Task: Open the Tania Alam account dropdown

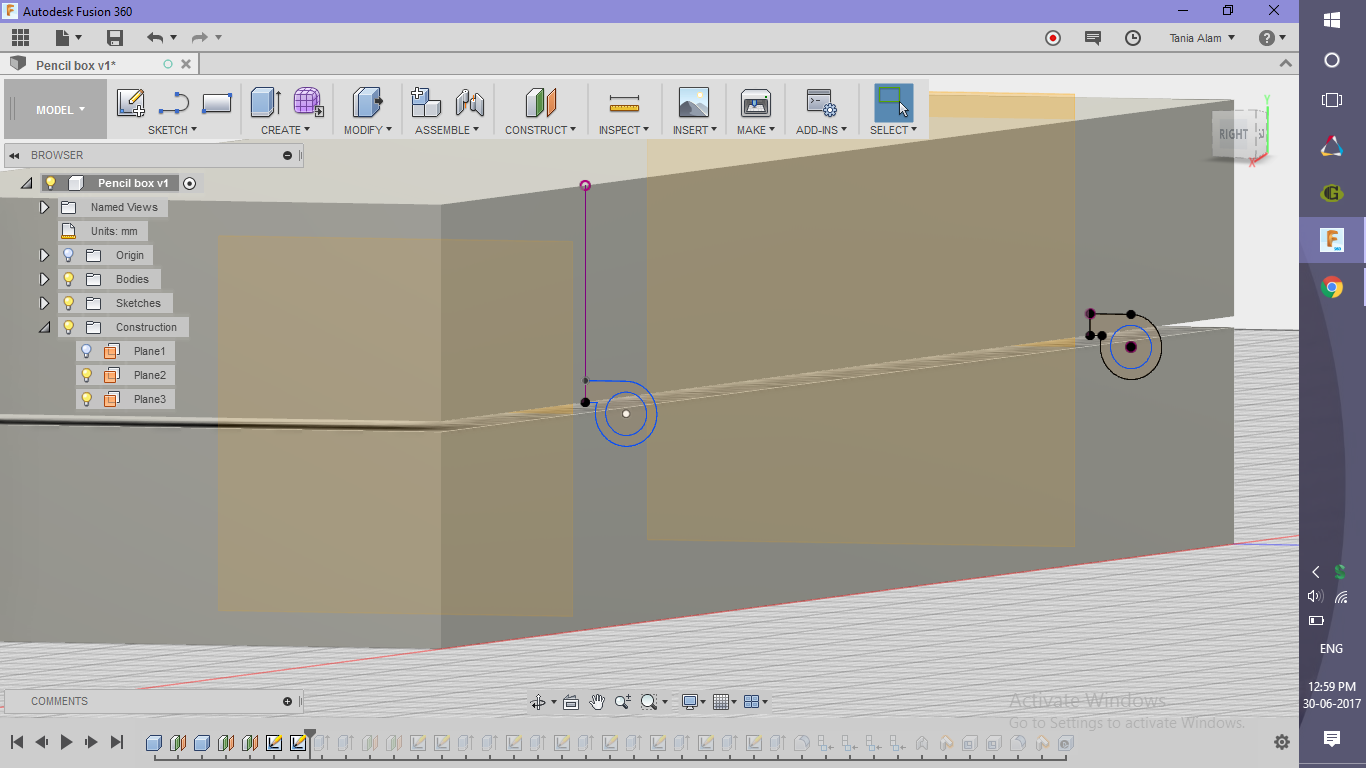Action: point(1202,38)
